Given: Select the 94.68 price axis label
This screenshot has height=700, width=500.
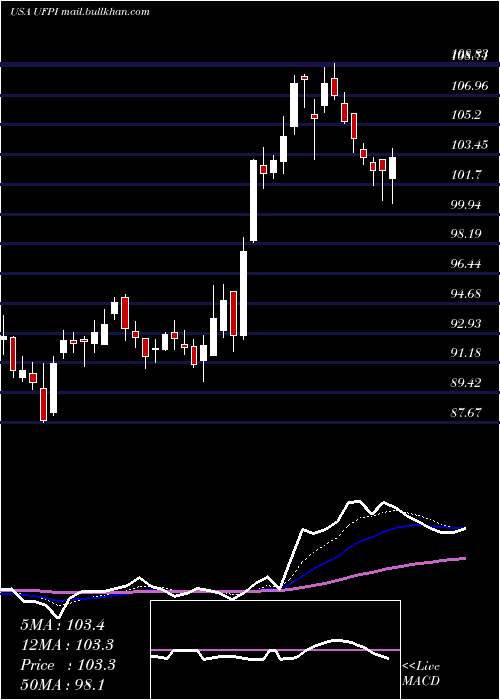Looking at the screenshot, I should 466,294.
